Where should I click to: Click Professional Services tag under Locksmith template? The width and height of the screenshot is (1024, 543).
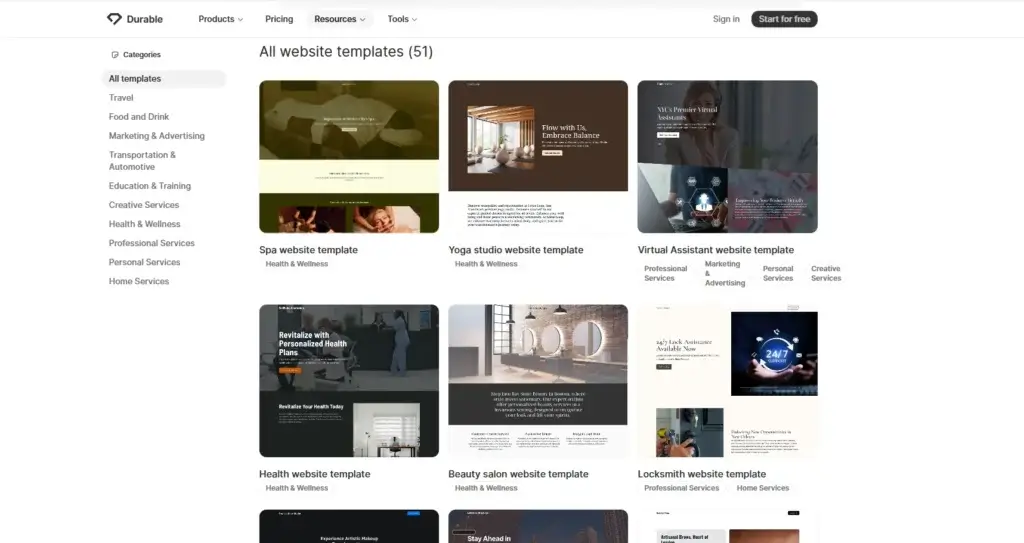681,488
